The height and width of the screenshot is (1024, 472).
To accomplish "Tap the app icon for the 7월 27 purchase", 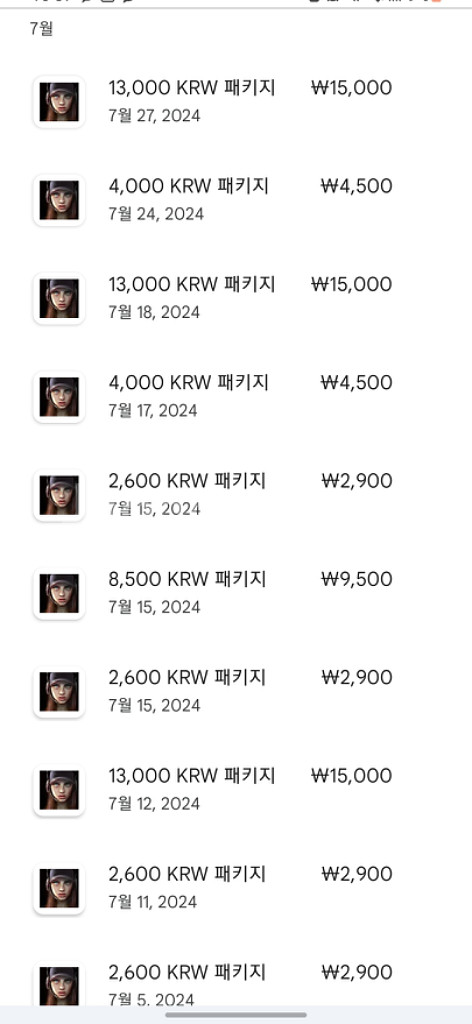I will pyautogui.click(x=59, y=102).
